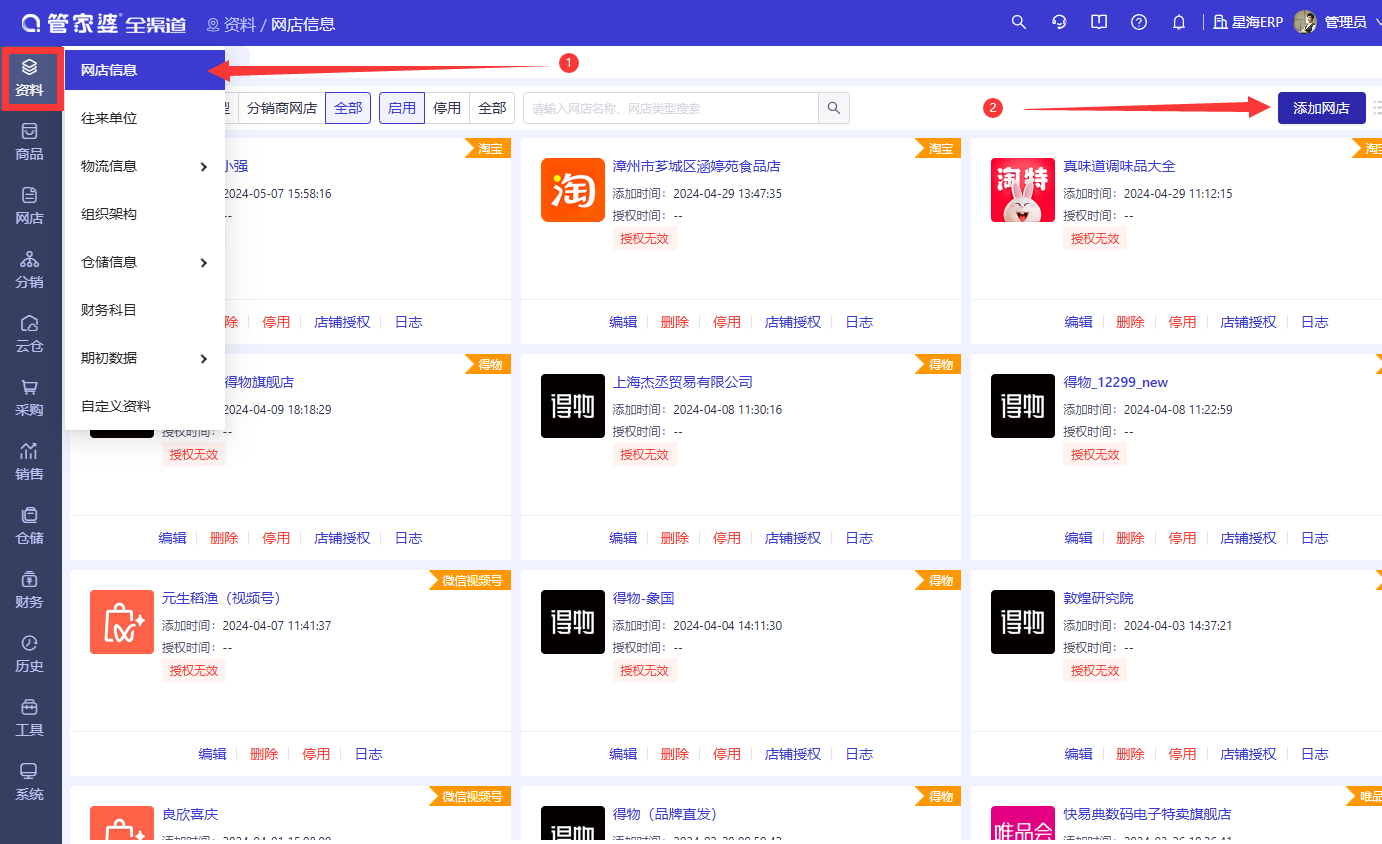Choose 自定义资料 in the 资料 menu
The height and width of the screenshot is (844, 1382).
click(145, 406)
